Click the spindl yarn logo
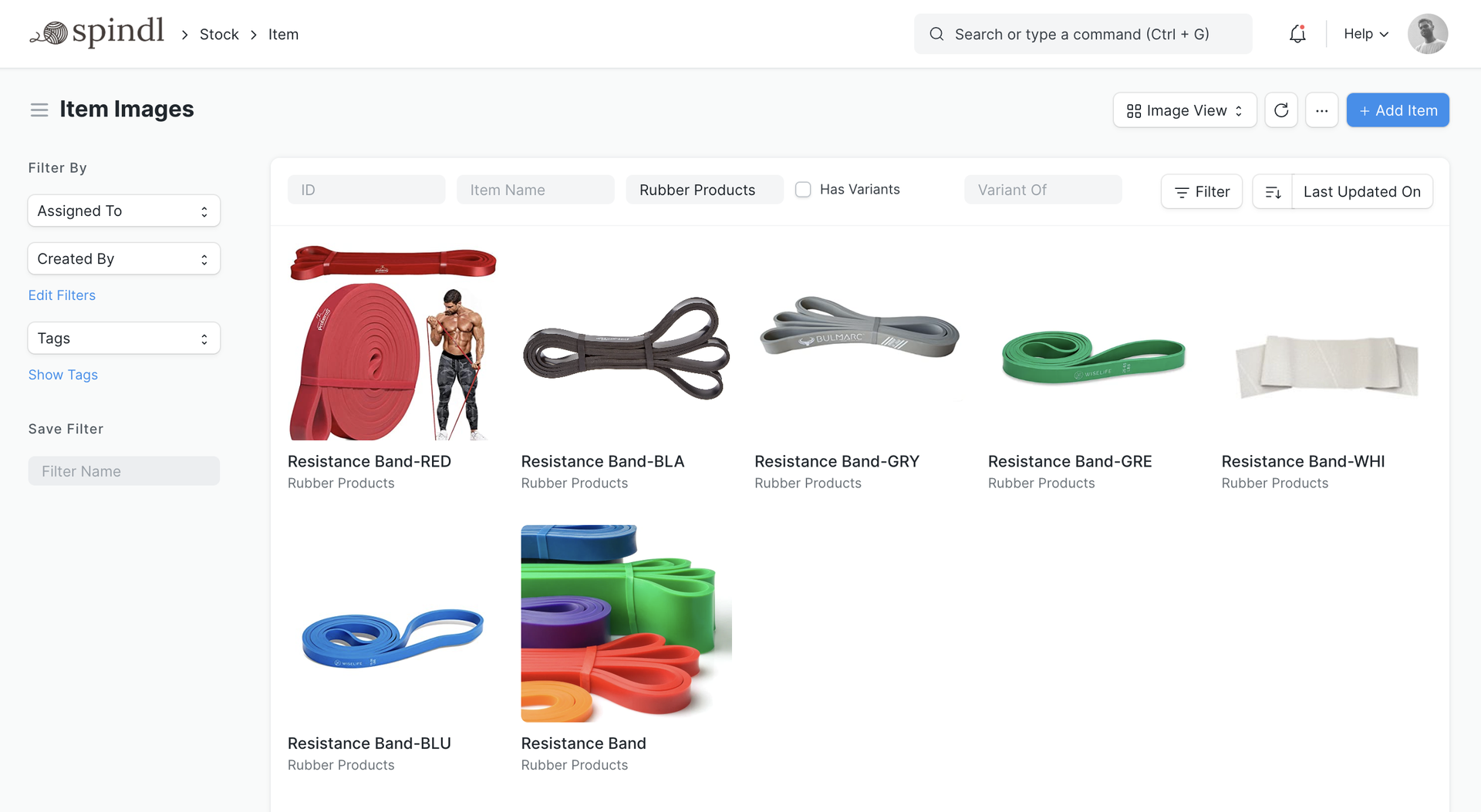Screen dimensions: 1481x812 [x=97, y=33]
